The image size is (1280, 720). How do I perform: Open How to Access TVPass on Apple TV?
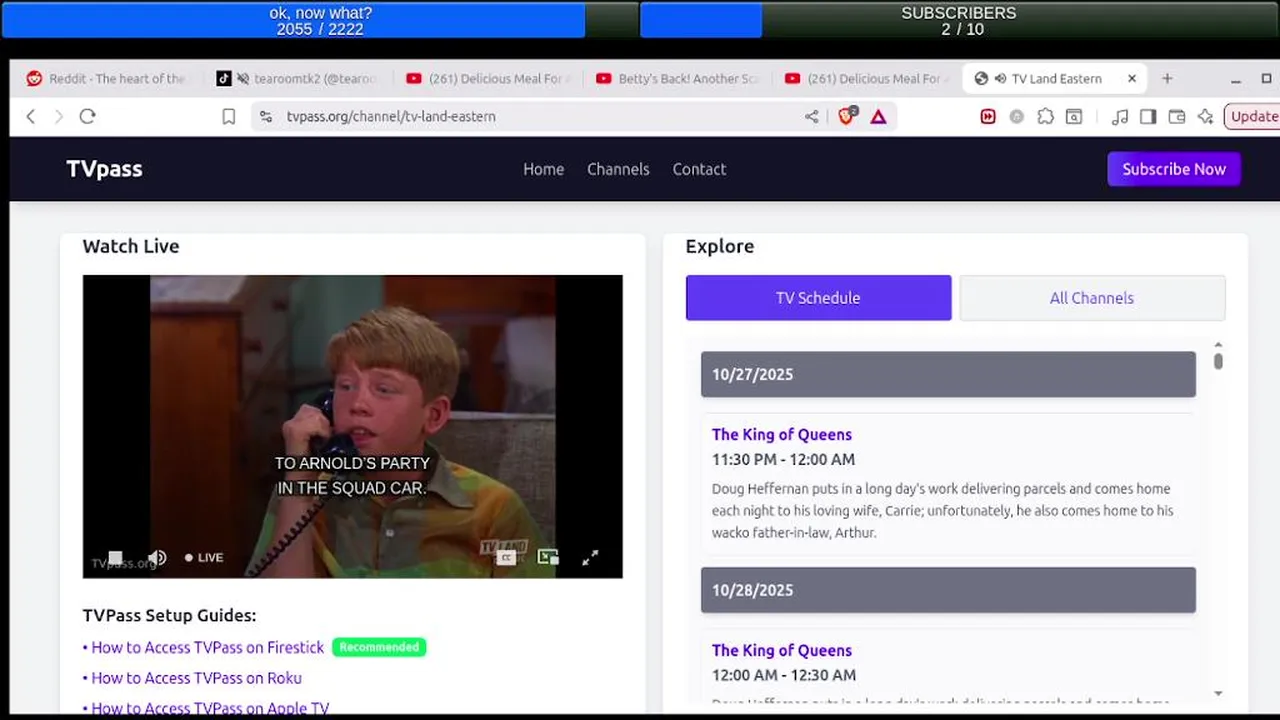pyautogui.click(x=210, y=708)
